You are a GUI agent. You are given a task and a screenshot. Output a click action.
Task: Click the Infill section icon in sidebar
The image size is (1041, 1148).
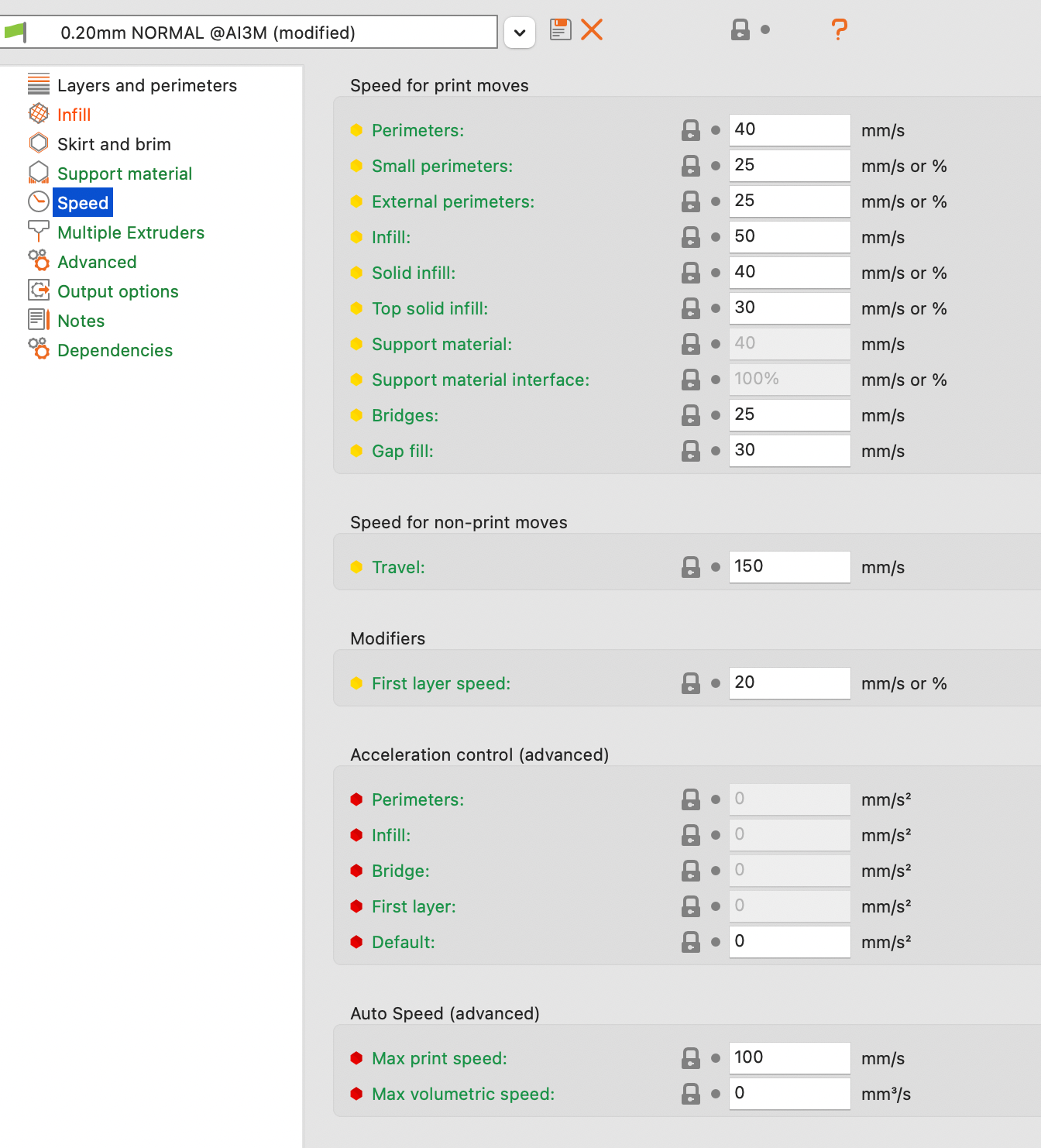click(x=39, y=114)
